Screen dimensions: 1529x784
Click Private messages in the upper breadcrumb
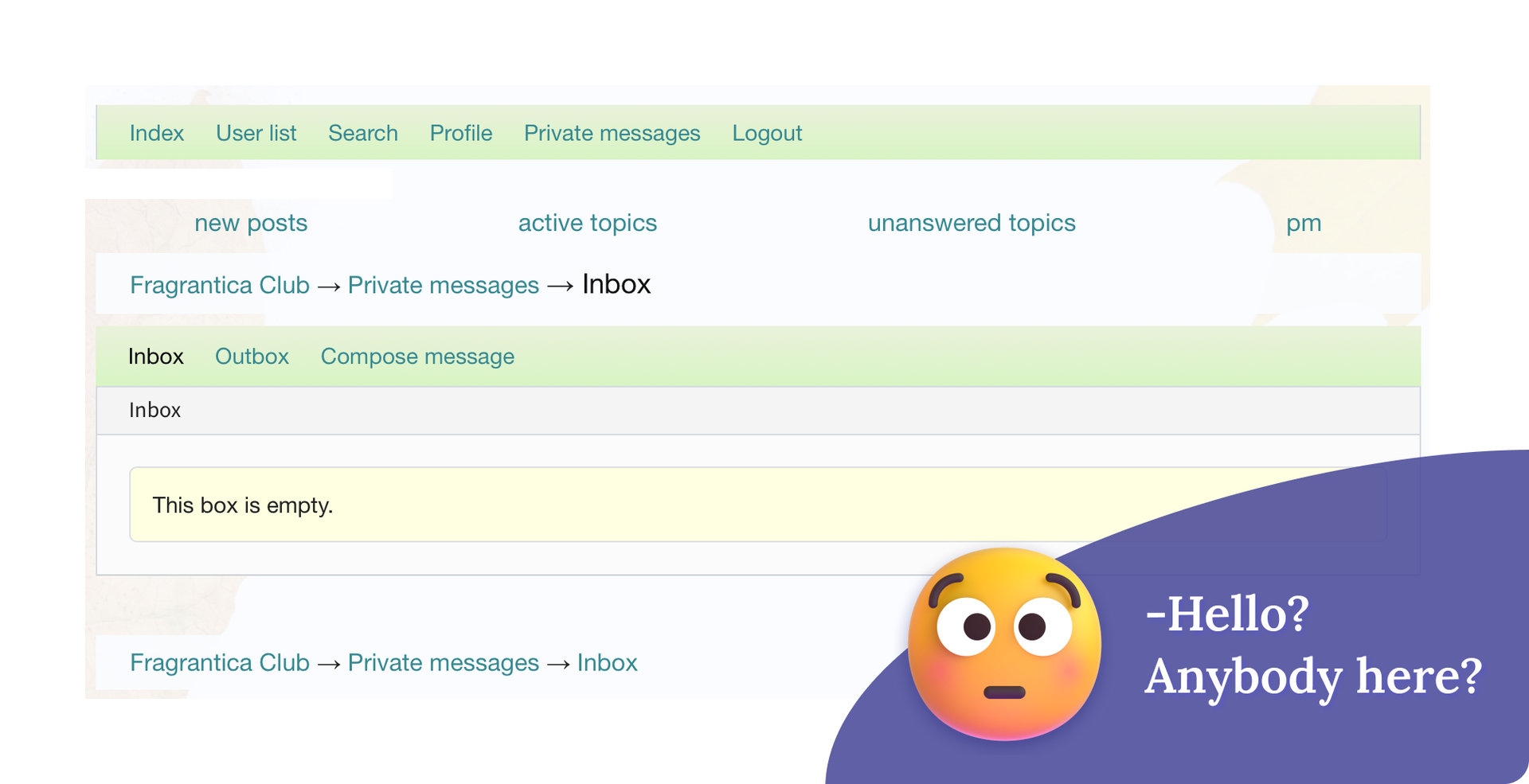(443, 285)
